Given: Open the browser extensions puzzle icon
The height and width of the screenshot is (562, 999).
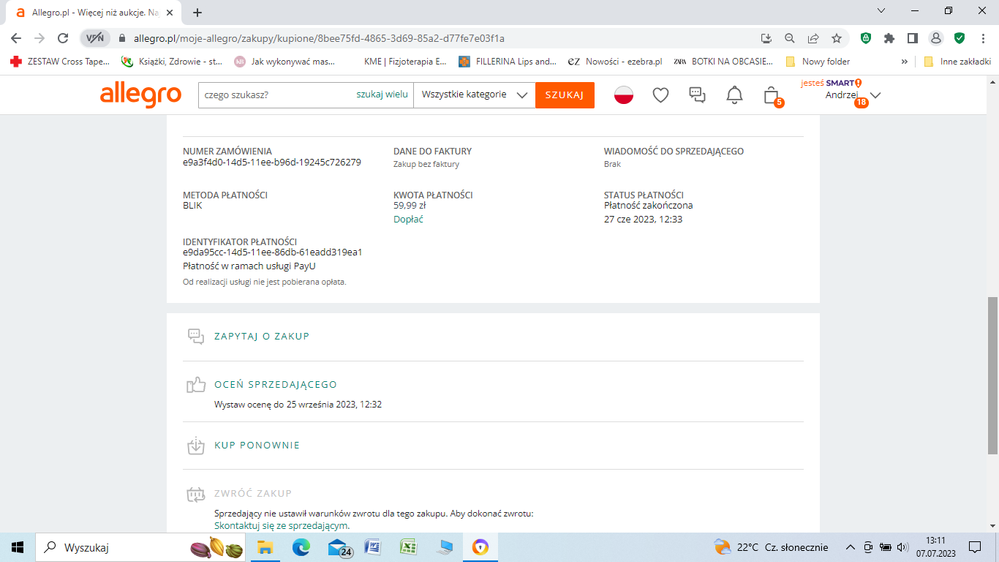Looking at the screenshot, I should 889,38.
